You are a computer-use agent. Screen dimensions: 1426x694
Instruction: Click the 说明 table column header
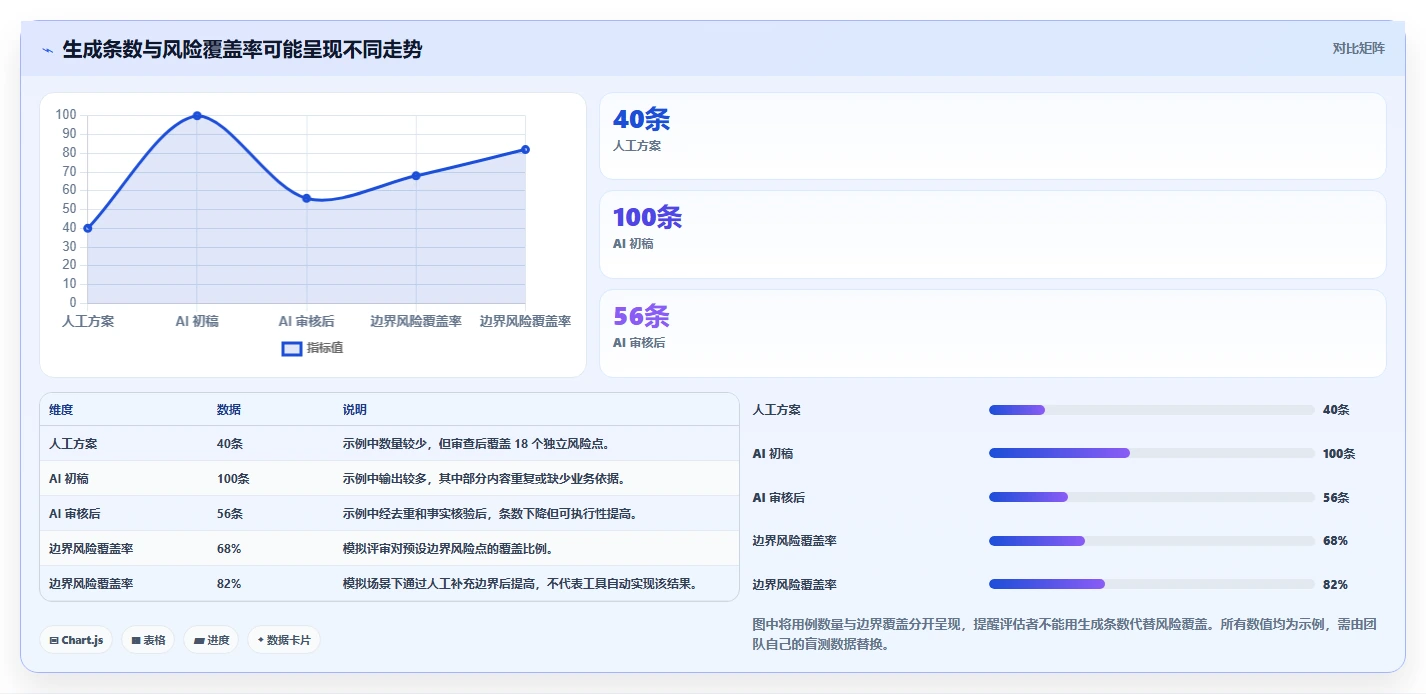(354, 410)
